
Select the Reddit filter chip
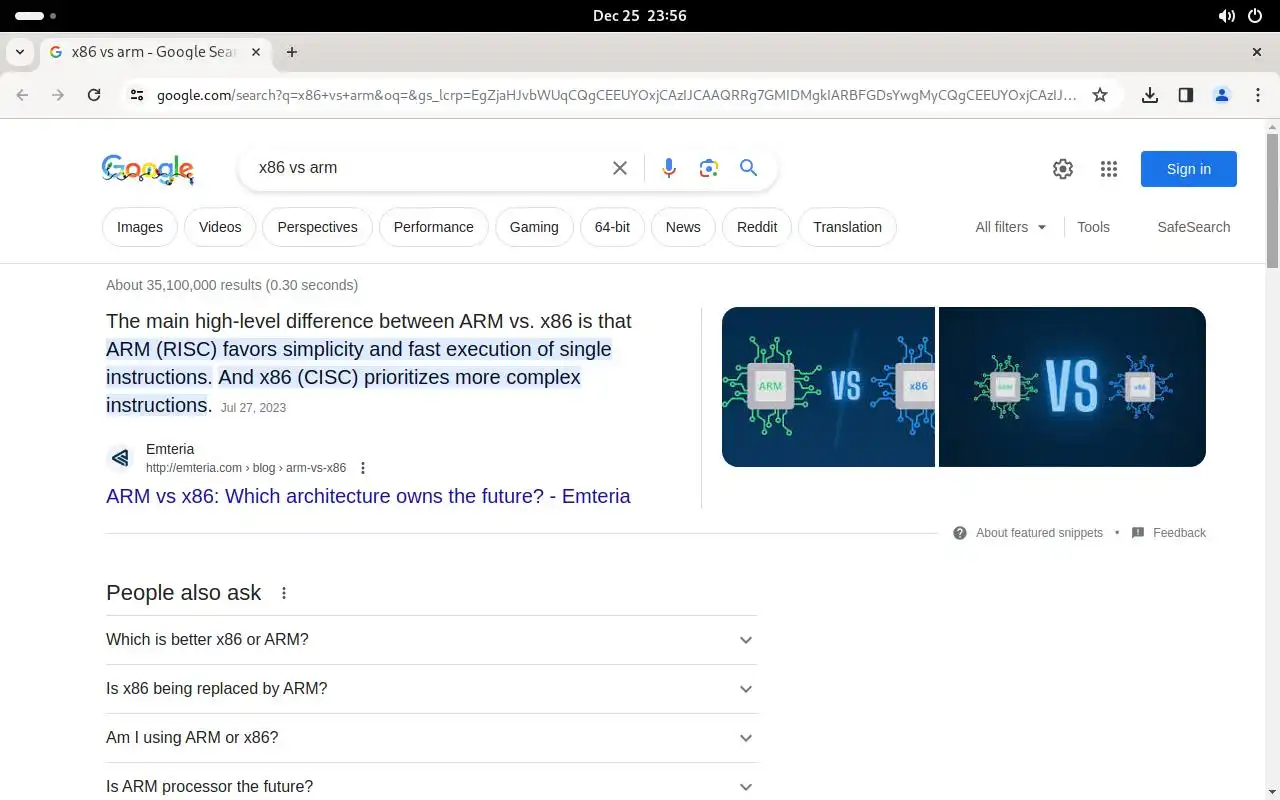click(x=757, y=227)
